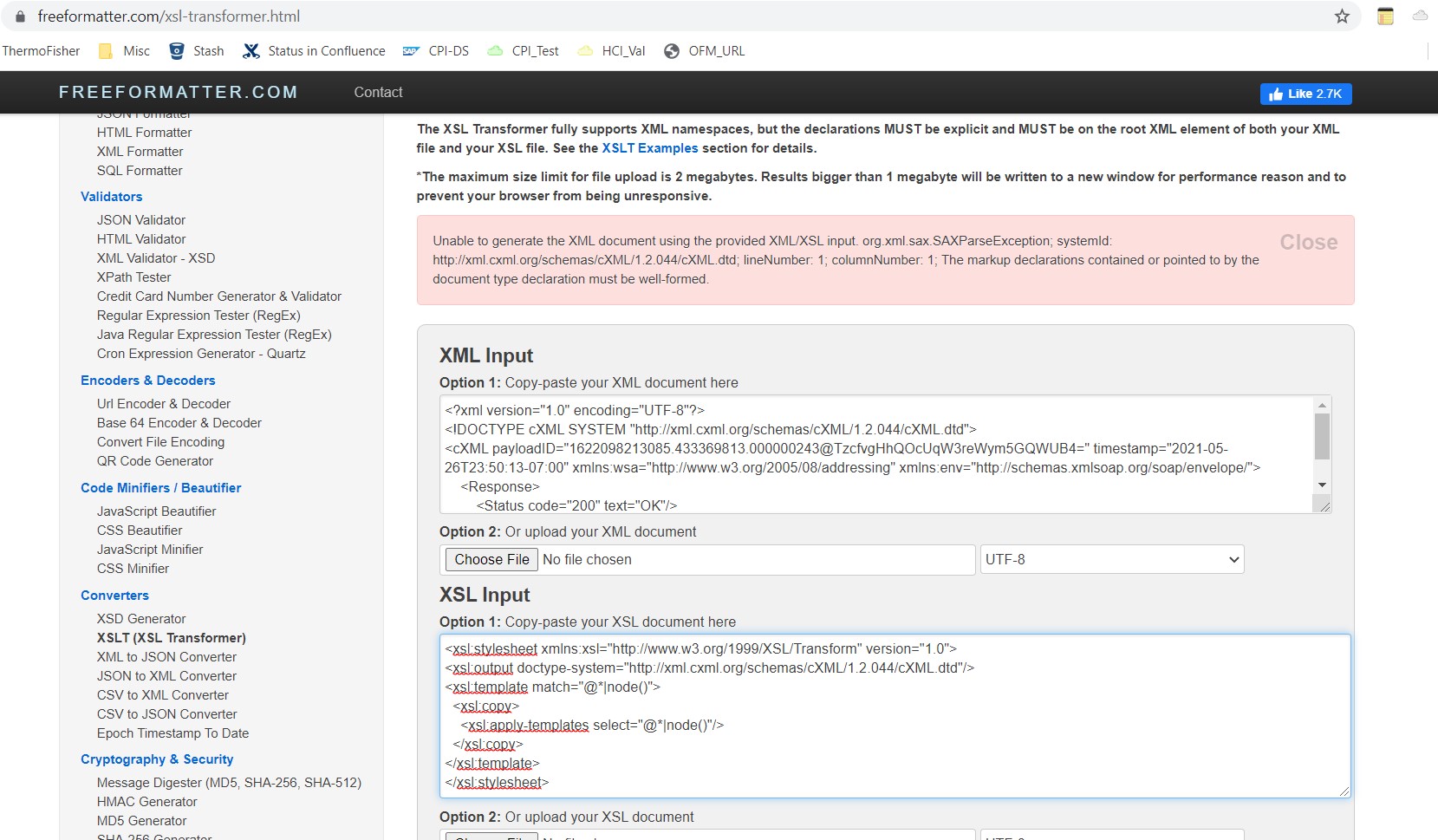Viewport: 1438px width, 840px height.
Task: Open Cron Expression Generator - Quartz
Action: click(201, 354)
